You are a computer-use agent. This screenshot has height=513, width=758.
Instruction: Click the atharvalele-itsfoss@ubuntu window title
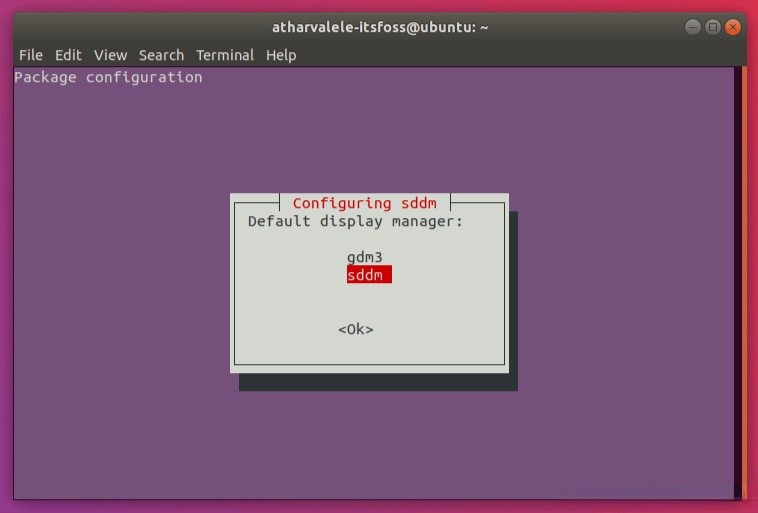tap(380, 27)
